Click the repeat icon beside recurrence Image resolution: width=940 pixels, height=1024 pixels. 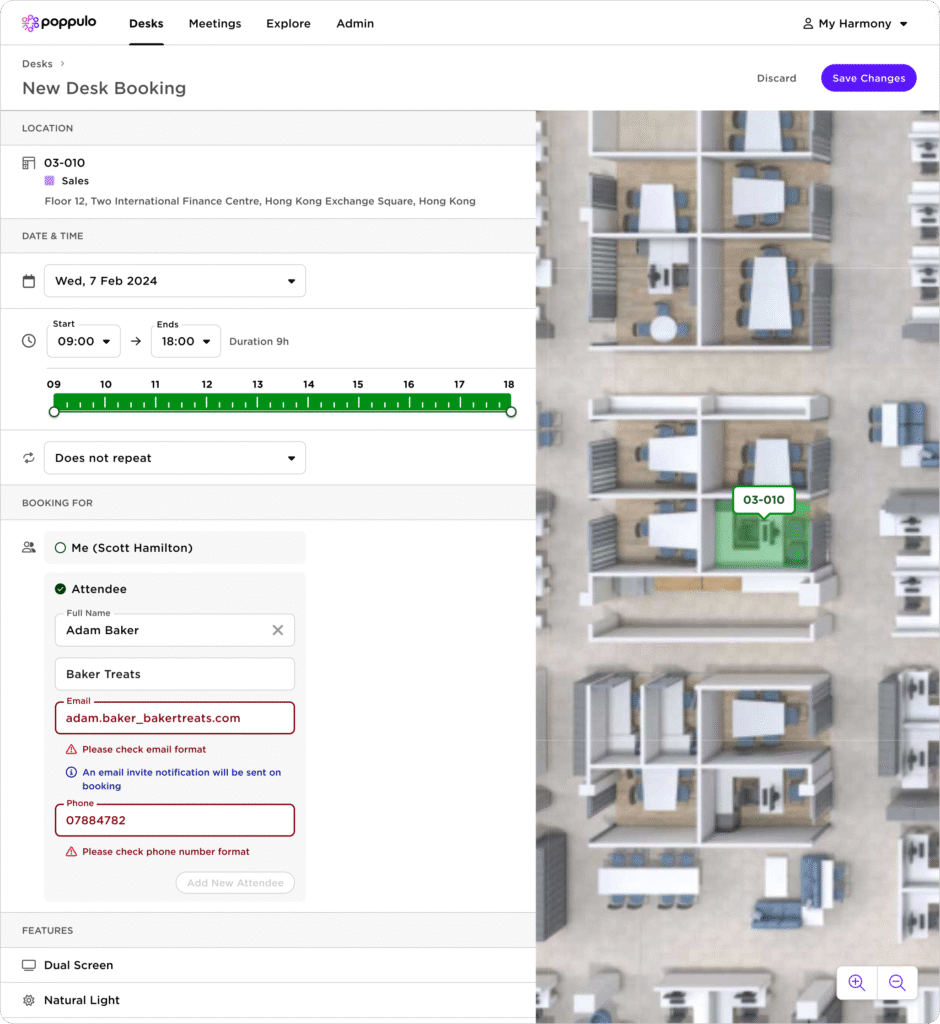coord(29,458)
